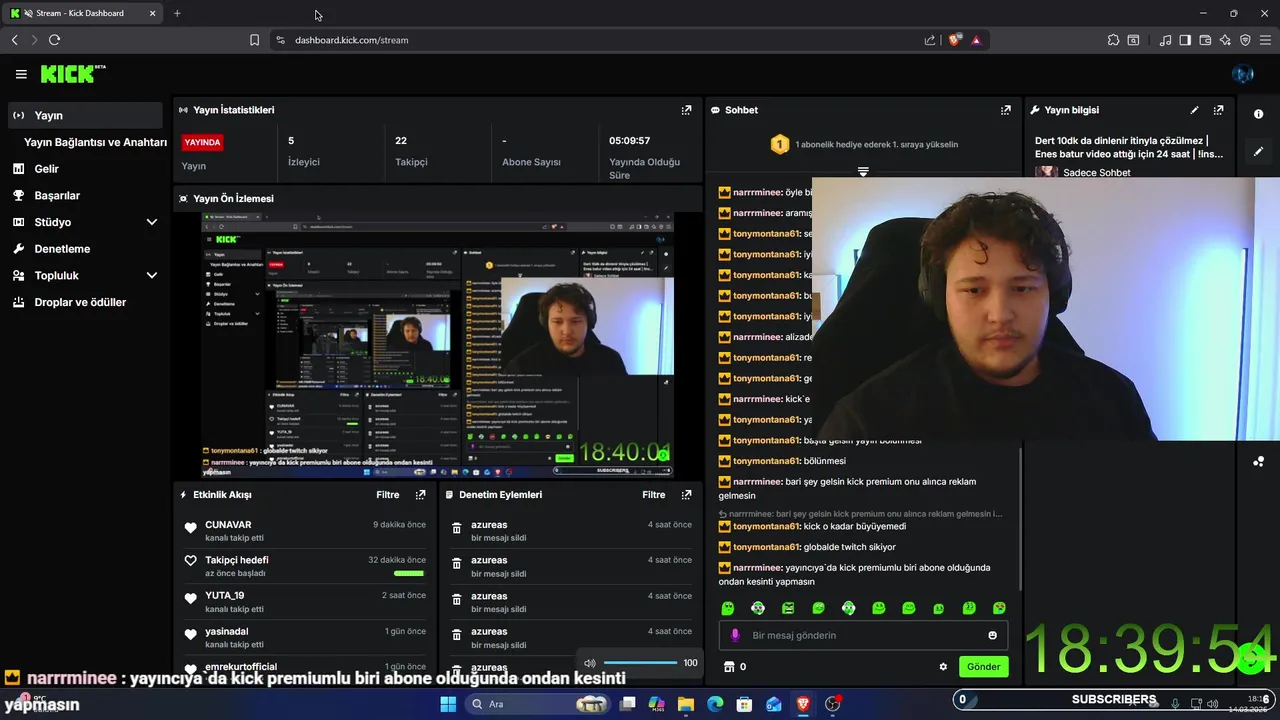Mute the preview speaker icon
The height and width of the screenshot is (720, 1280).
pos(590,663)
